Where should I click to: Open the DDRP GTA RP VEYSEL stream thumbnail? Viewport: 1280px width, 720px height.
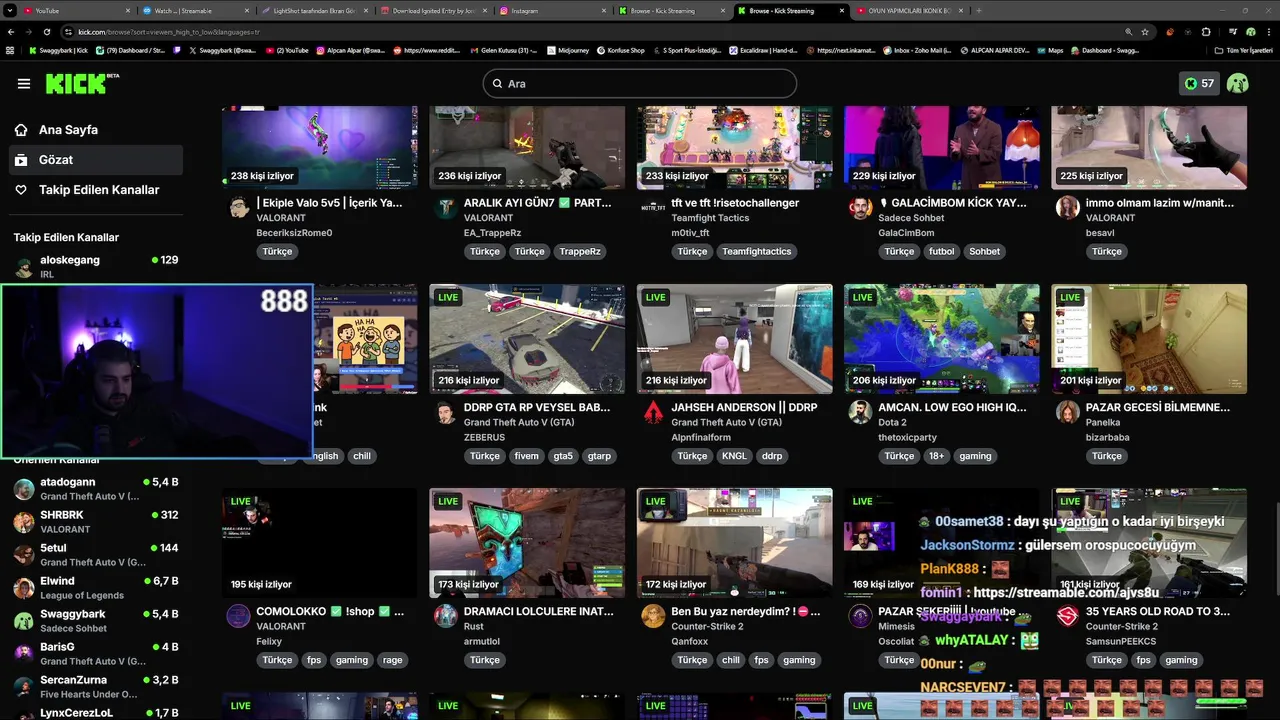click(527, 339)
